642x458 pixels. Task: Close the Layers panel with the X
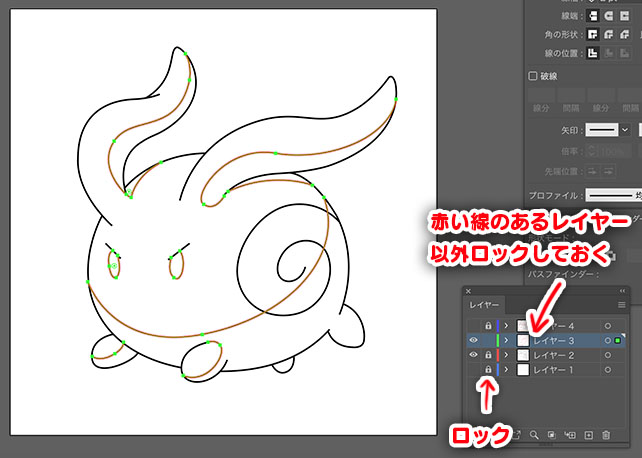tap(468, 291)
